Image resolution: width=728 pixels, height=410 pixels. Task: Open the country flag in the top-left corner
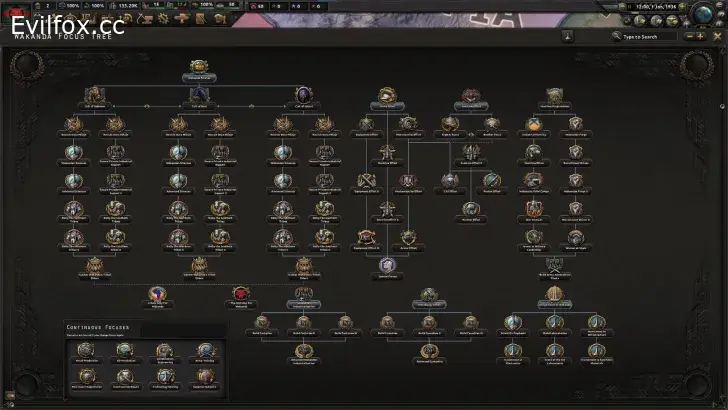pos(14,8)
